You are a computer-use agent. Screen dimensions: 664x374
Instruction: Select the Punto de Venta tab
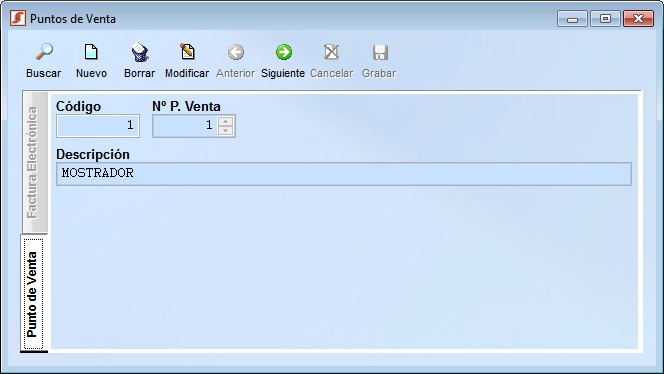[34, 294]
